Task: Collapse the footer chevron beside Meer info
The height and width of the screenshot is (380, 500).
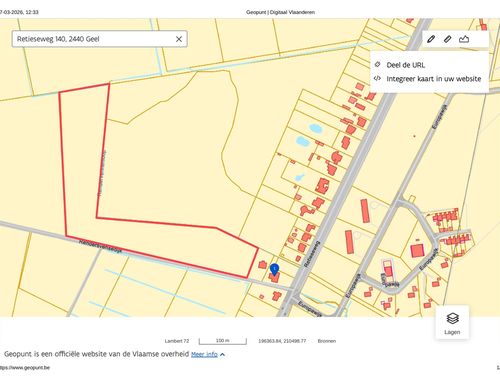Action: click(x=222, y=354)
